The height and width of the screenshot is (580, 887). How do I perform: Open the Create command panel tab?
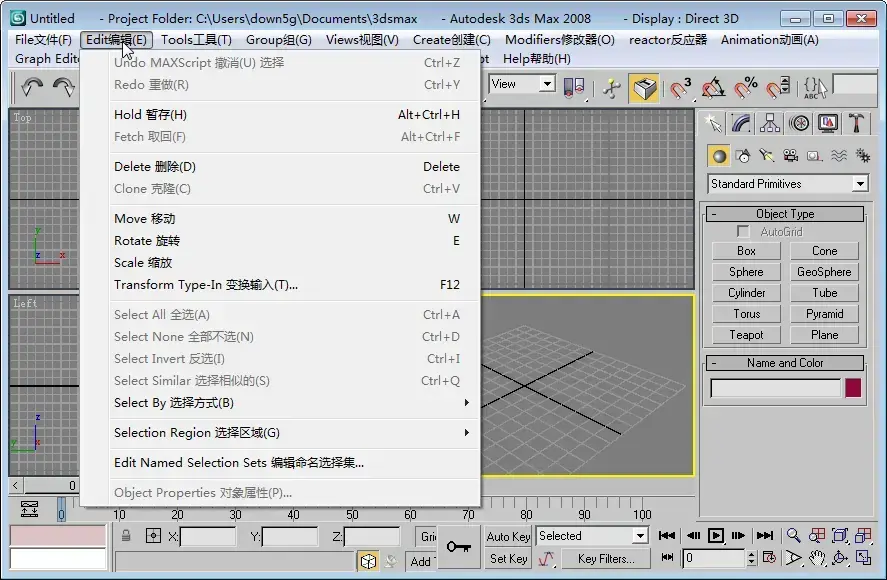[x=713, y=123]
